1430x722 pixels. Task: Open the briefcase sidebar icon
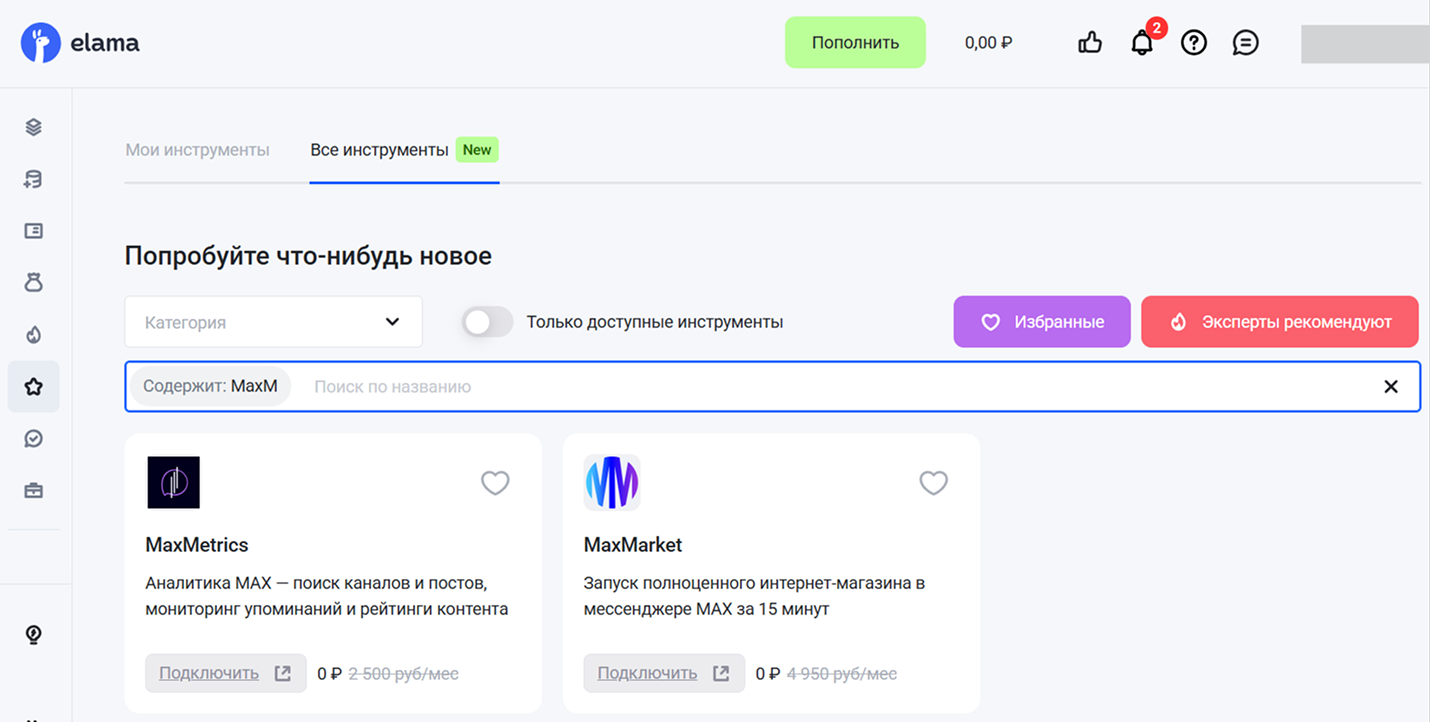(x=34, y=491)
